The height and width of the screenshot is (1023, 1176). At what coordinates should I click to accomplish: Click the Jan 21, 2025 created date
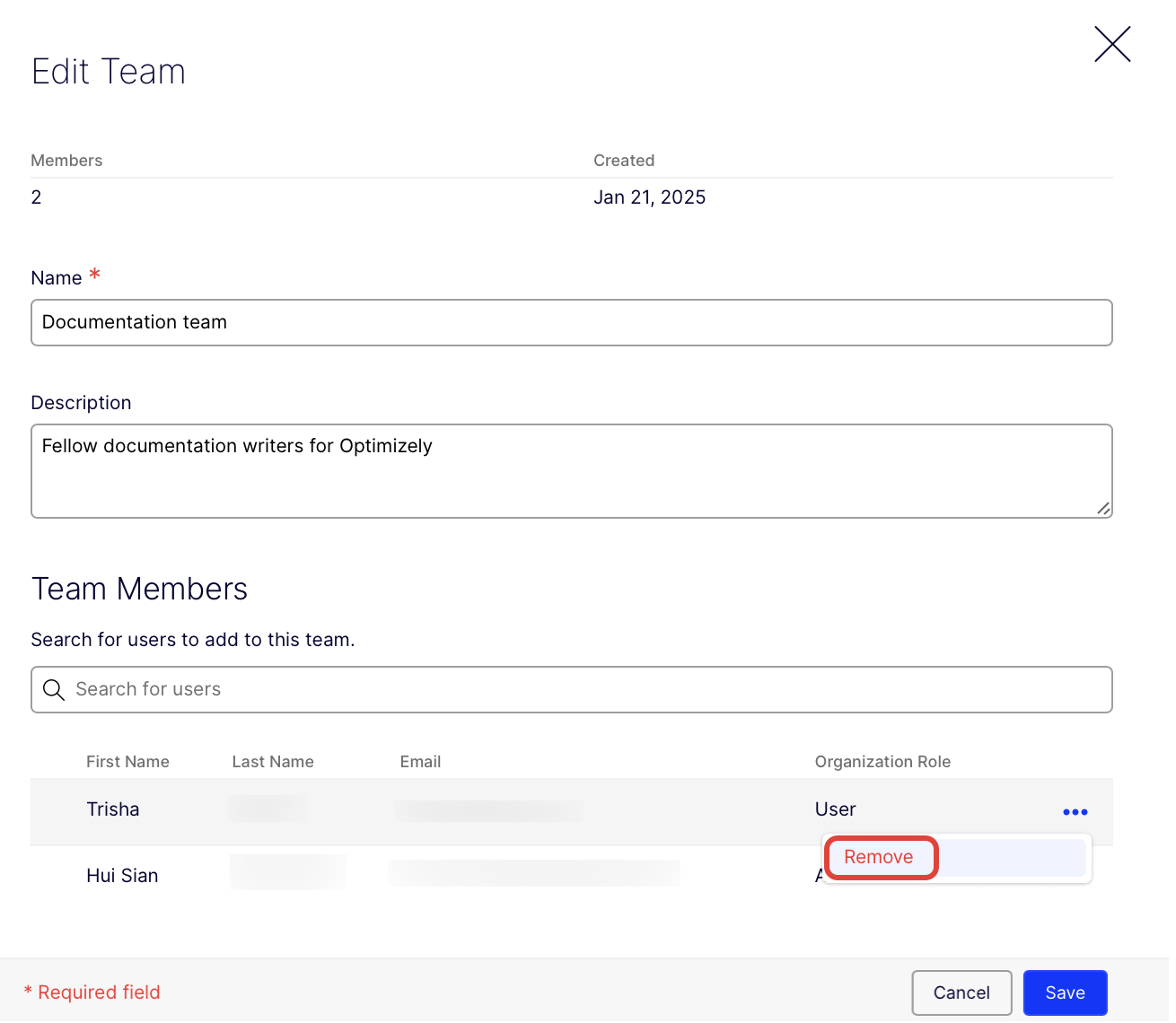pos(649,197)
